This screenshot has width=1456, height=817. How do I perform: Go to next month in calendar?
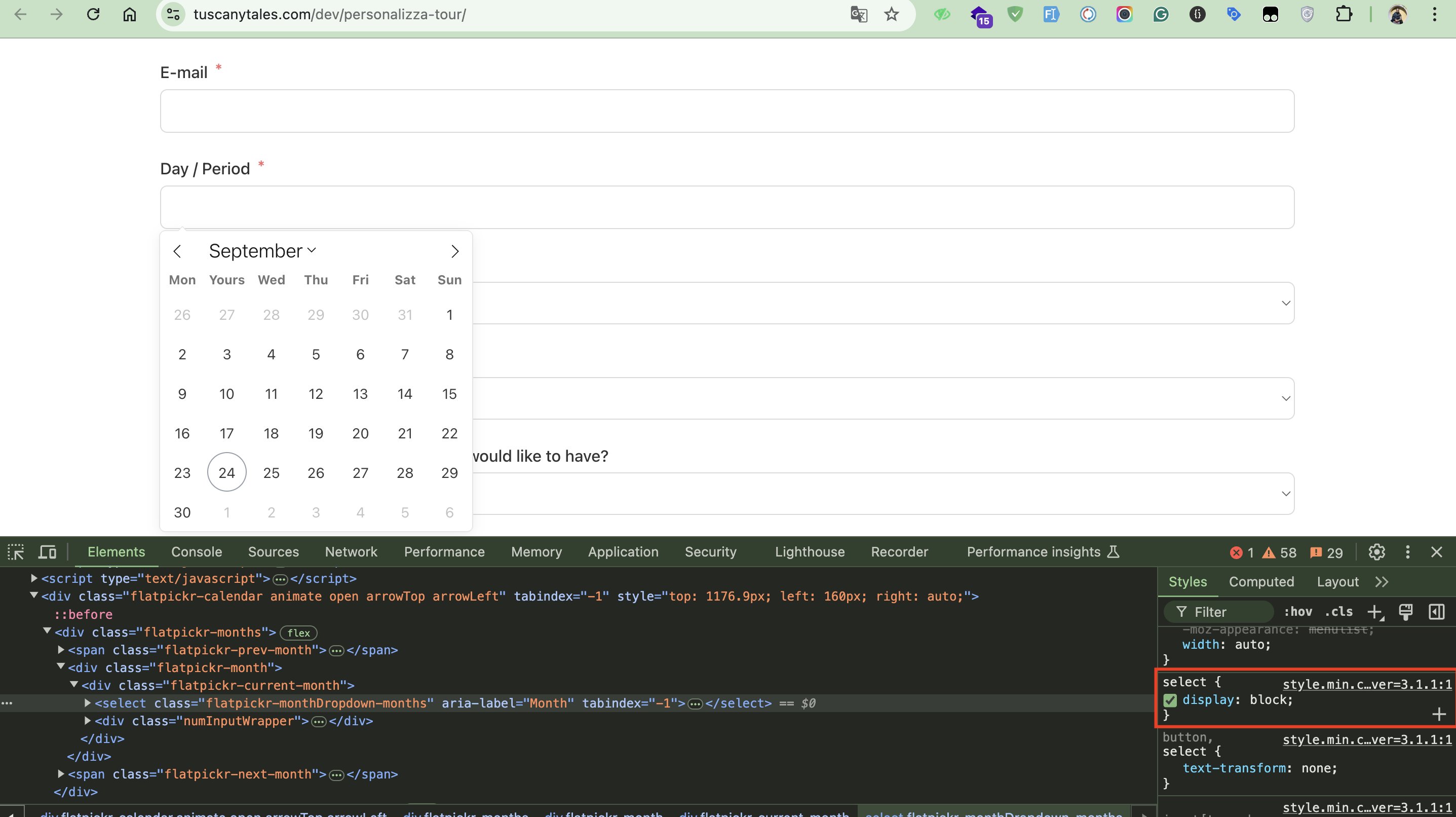[x=455, y=251]
